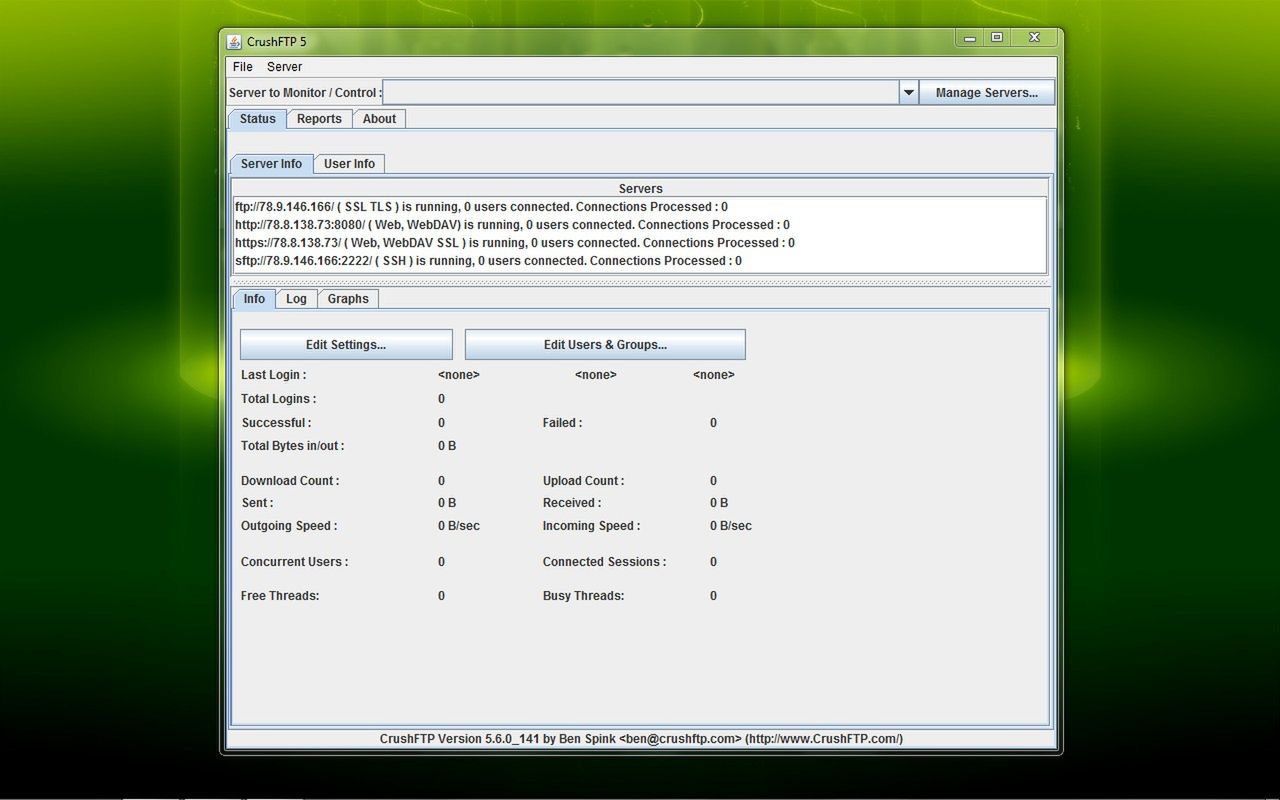1280x800 pixels.
Task: Switch to the Graphs sub-tab
Action: [348, 299]
